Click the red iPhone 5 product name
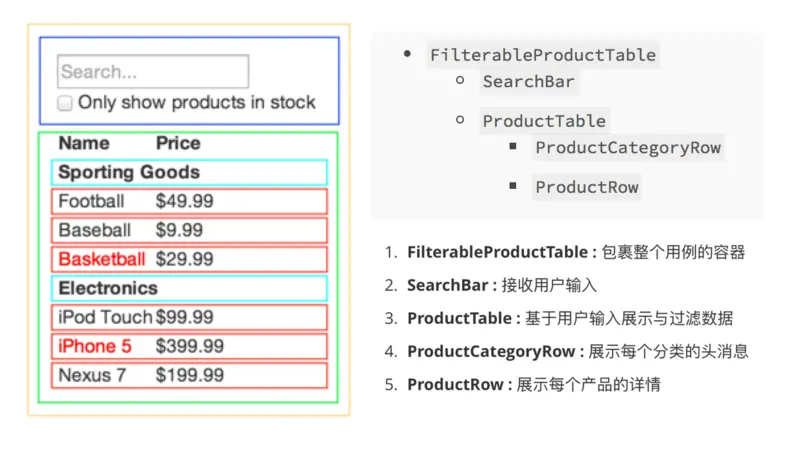This screenshot has width=800, height=461. [95, 346]
